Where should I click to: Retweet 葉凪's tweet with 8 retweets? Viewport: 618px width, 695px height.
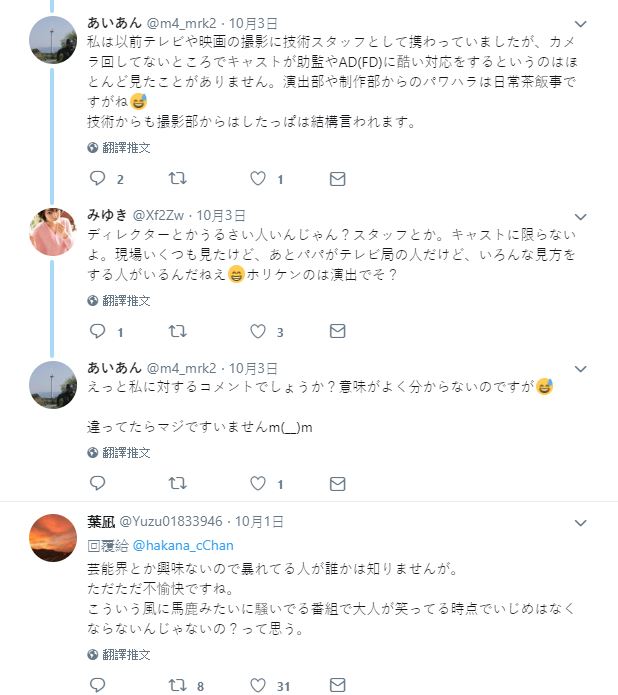point(177,686)
